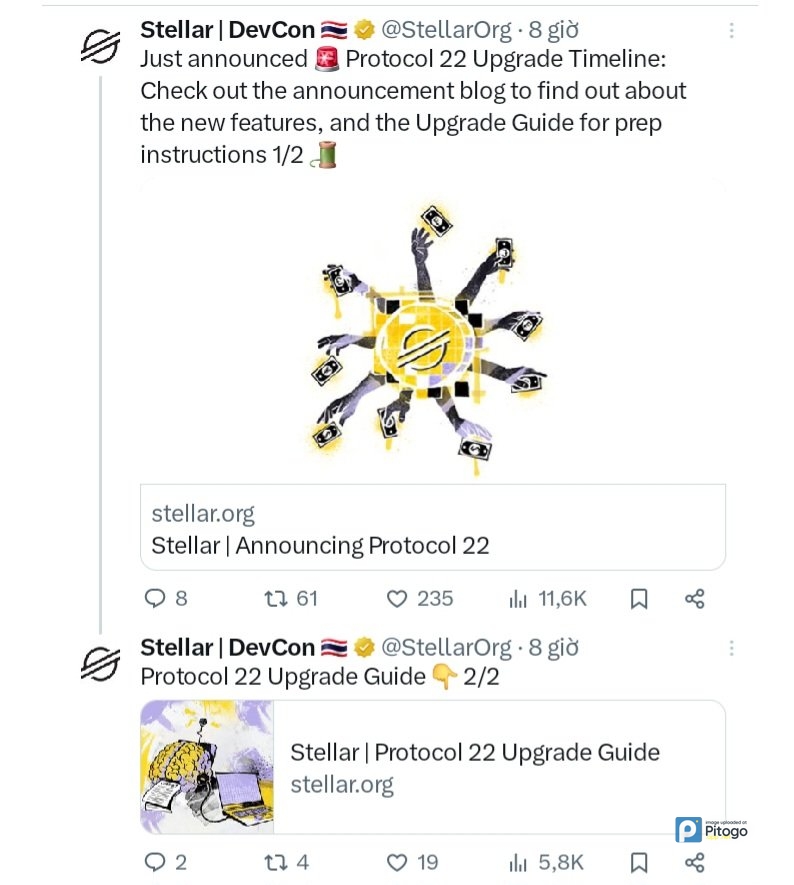Share the Protocol 22 announcement tweet
794x885 pixels.
tap(695, 599)
